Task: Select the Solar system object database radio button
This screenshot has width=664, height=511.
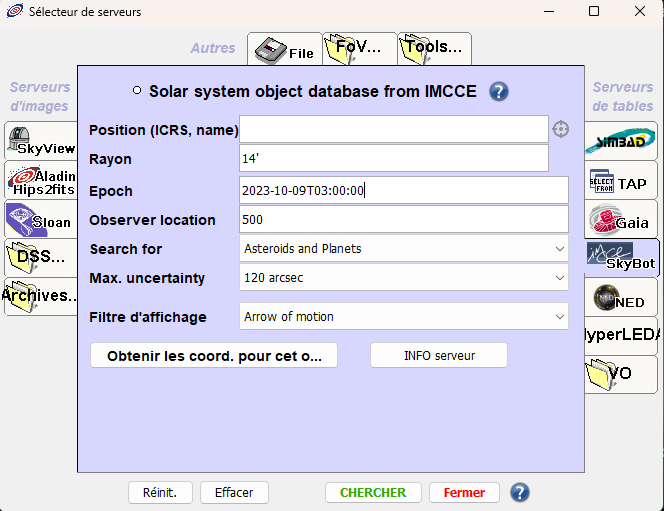Action: (x=137, y=91)
